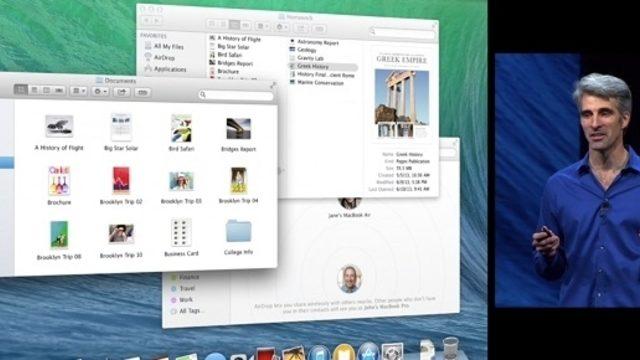Select Finance tag in AirDrop window sidebar

(185, 277)
